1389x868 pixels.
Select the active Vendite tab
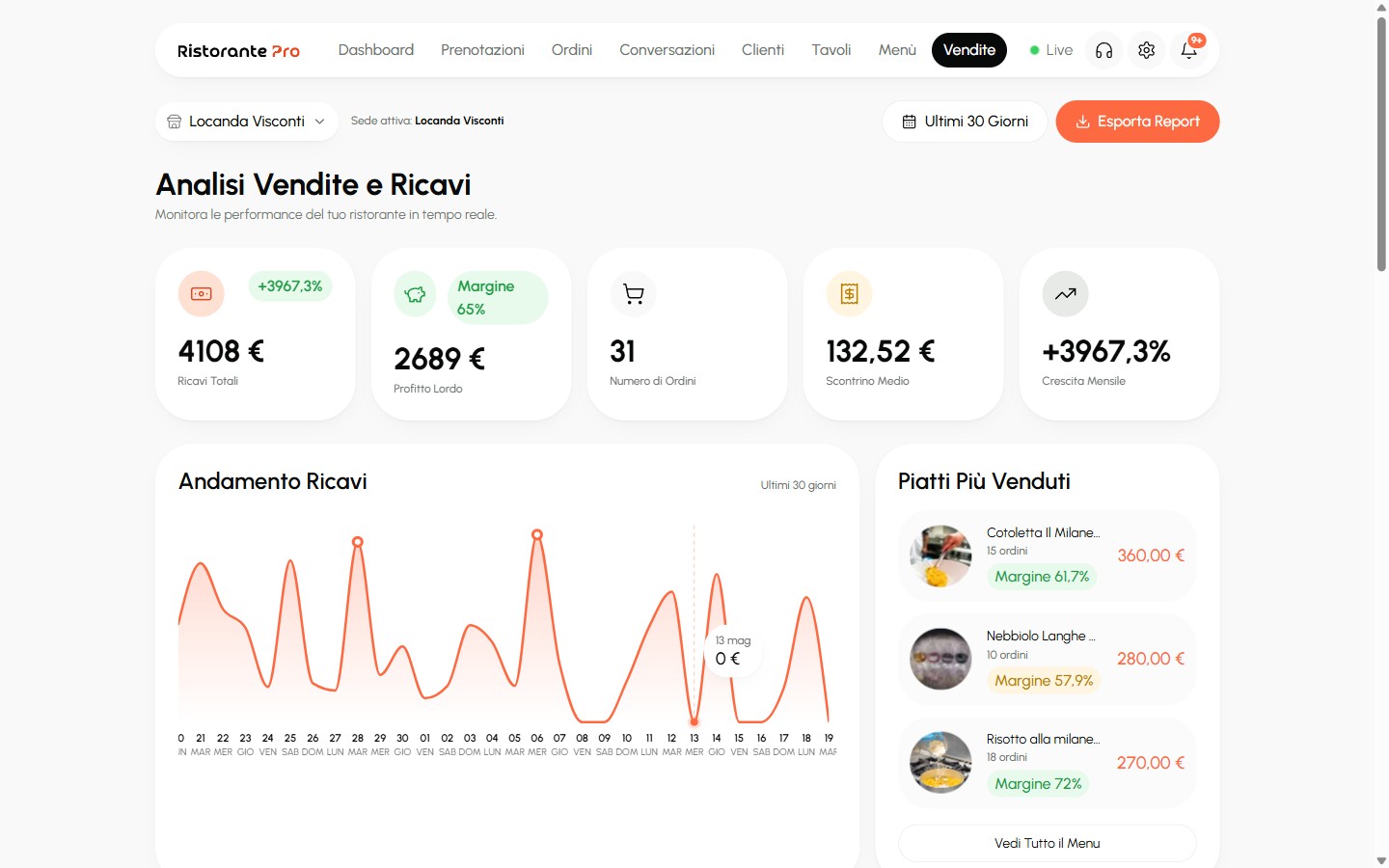click(969, 50)
